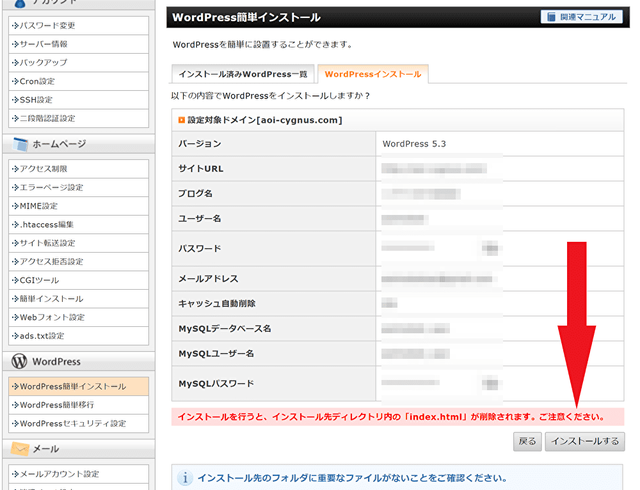Click the MySQLデータベース名 row label

coord(225,328)
